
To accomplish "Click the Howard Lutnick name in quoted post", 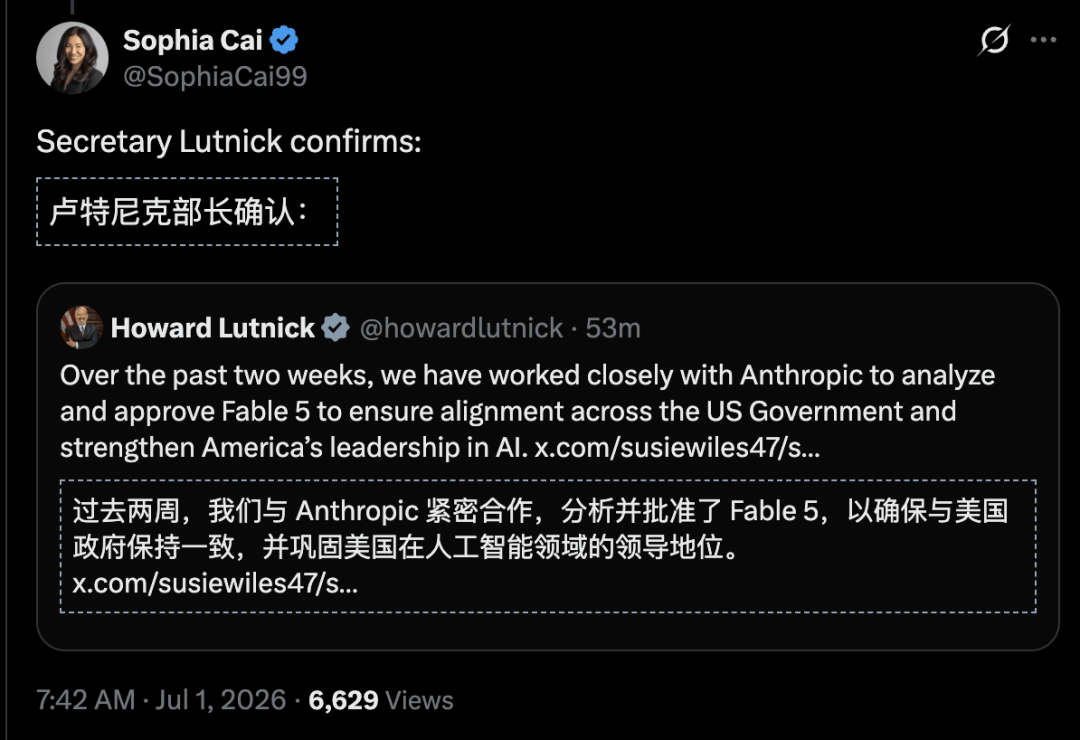I will (212, 328).
